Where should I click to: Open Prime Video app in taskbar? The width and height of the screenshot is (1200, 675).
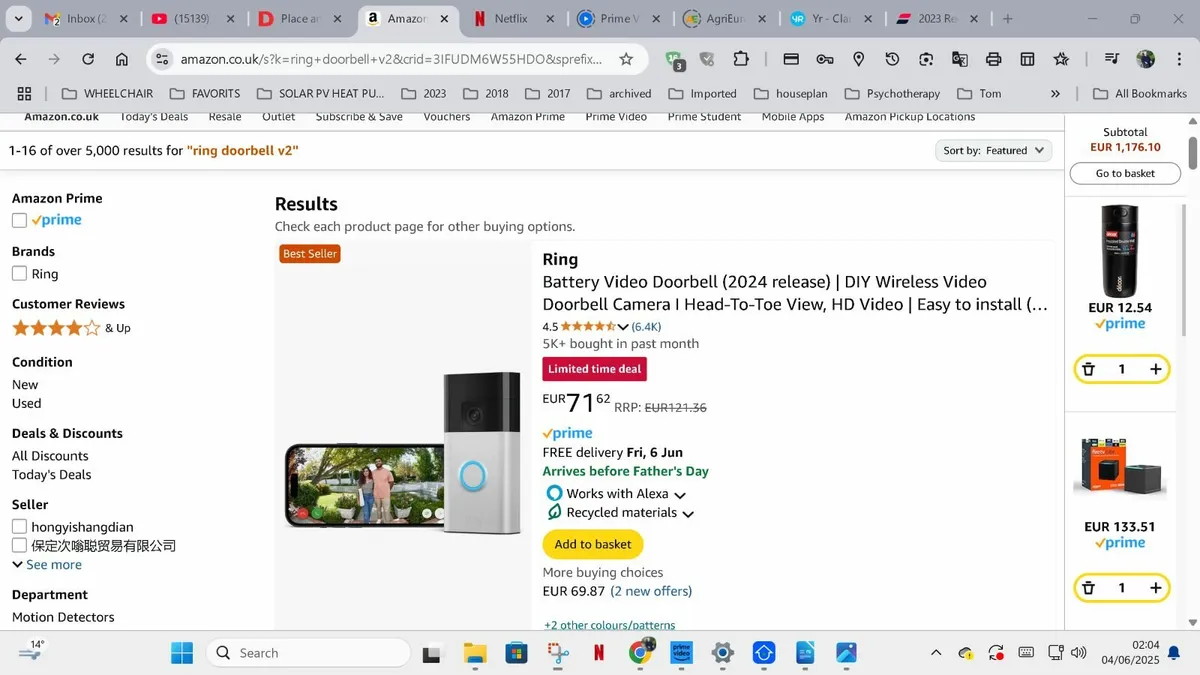click(681, 653)
